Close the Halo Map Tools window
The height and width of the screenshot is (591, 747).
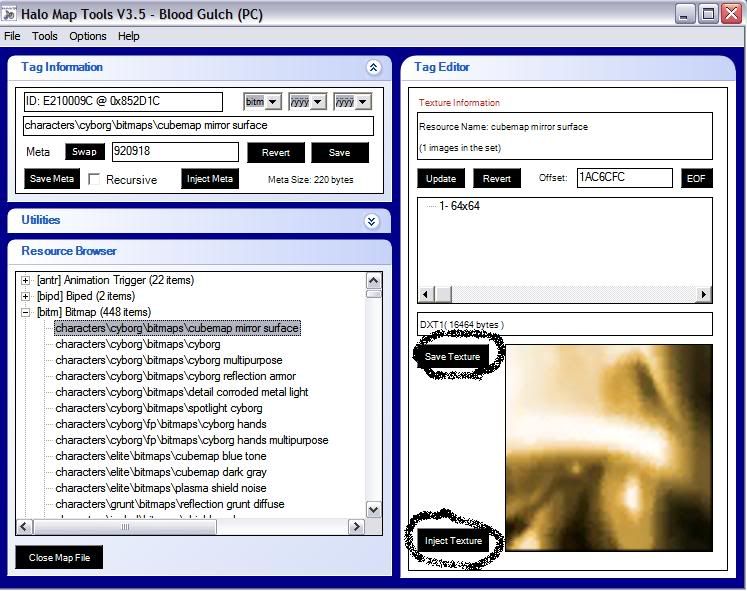coord(732,14)
